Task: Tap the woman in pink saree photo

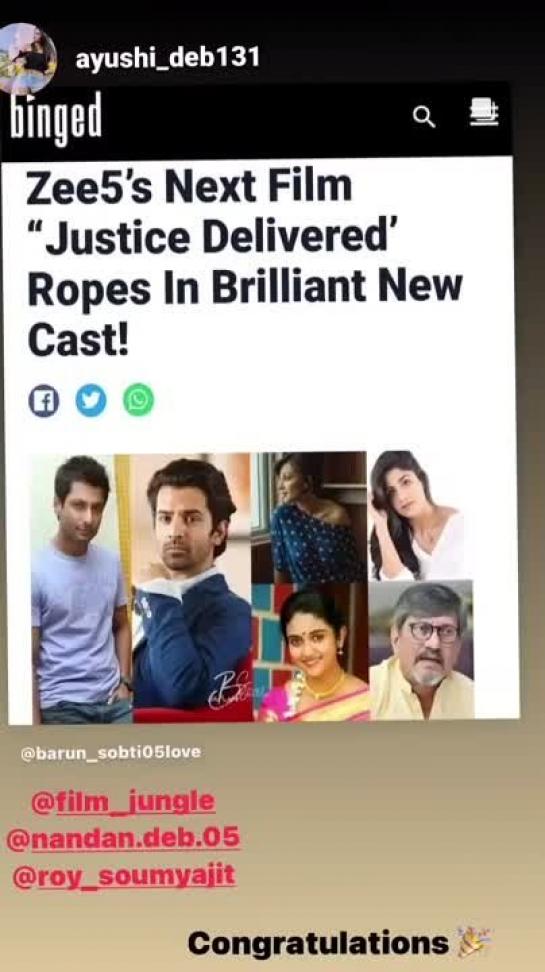Action: pyautogui.click(x=314, y=652)
